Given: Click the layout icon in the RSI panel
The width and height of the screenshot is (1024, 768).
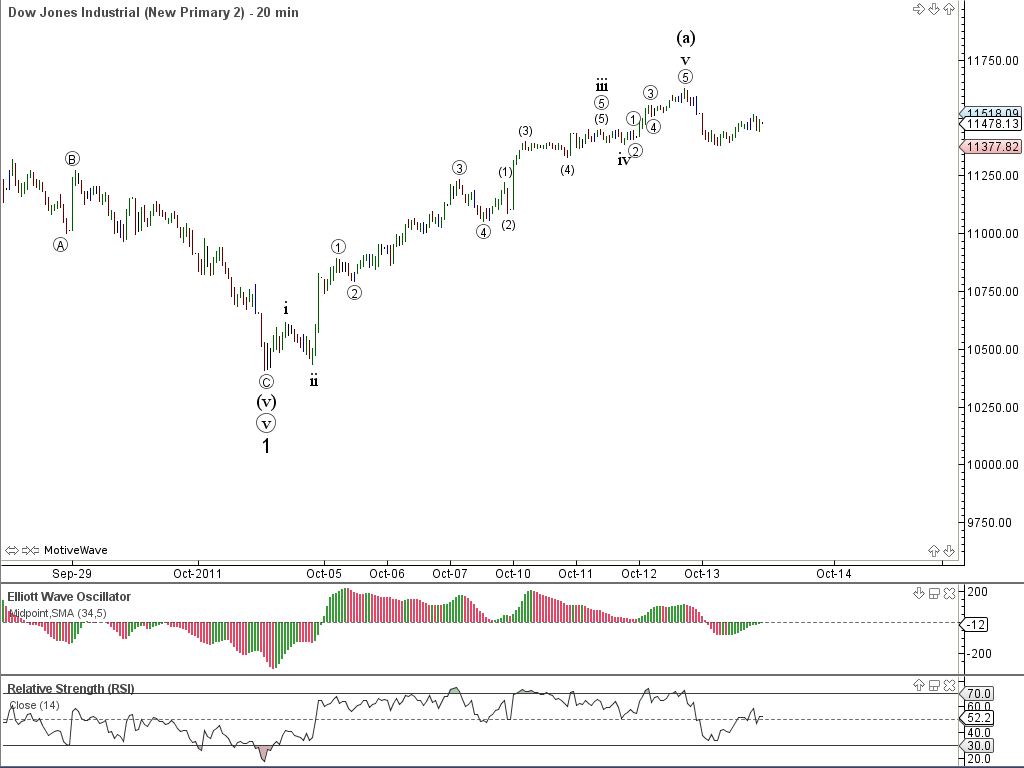Looking at the screenshot, I should [933, 685].
